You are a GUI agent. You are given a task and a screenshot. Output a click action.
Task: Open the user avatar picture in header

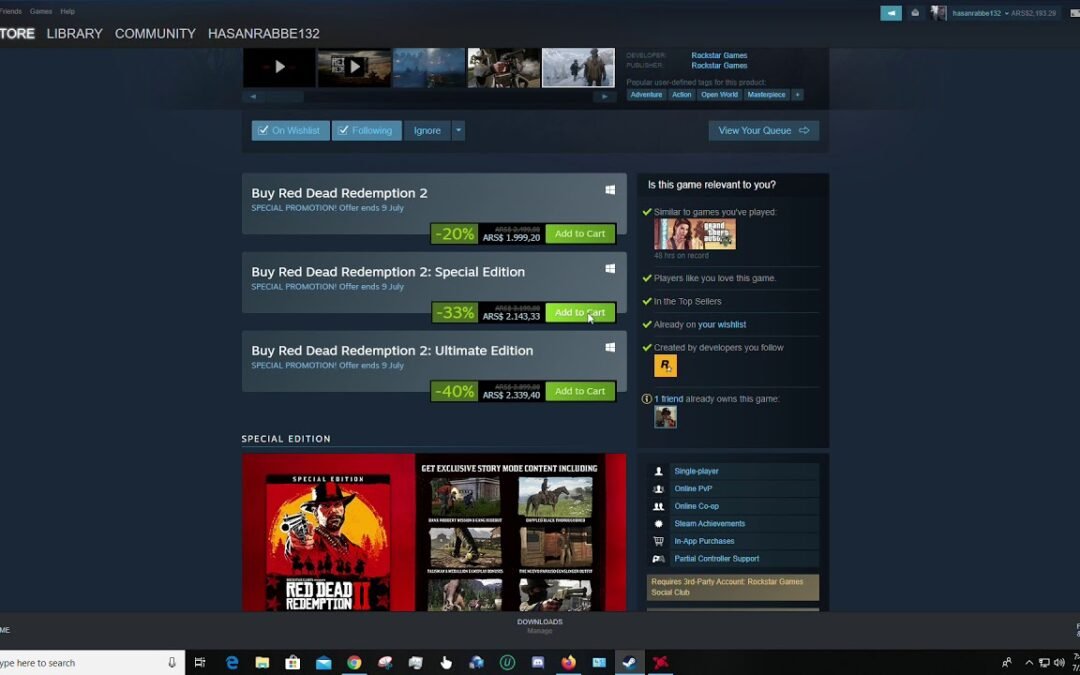click(x=939, y=13)
